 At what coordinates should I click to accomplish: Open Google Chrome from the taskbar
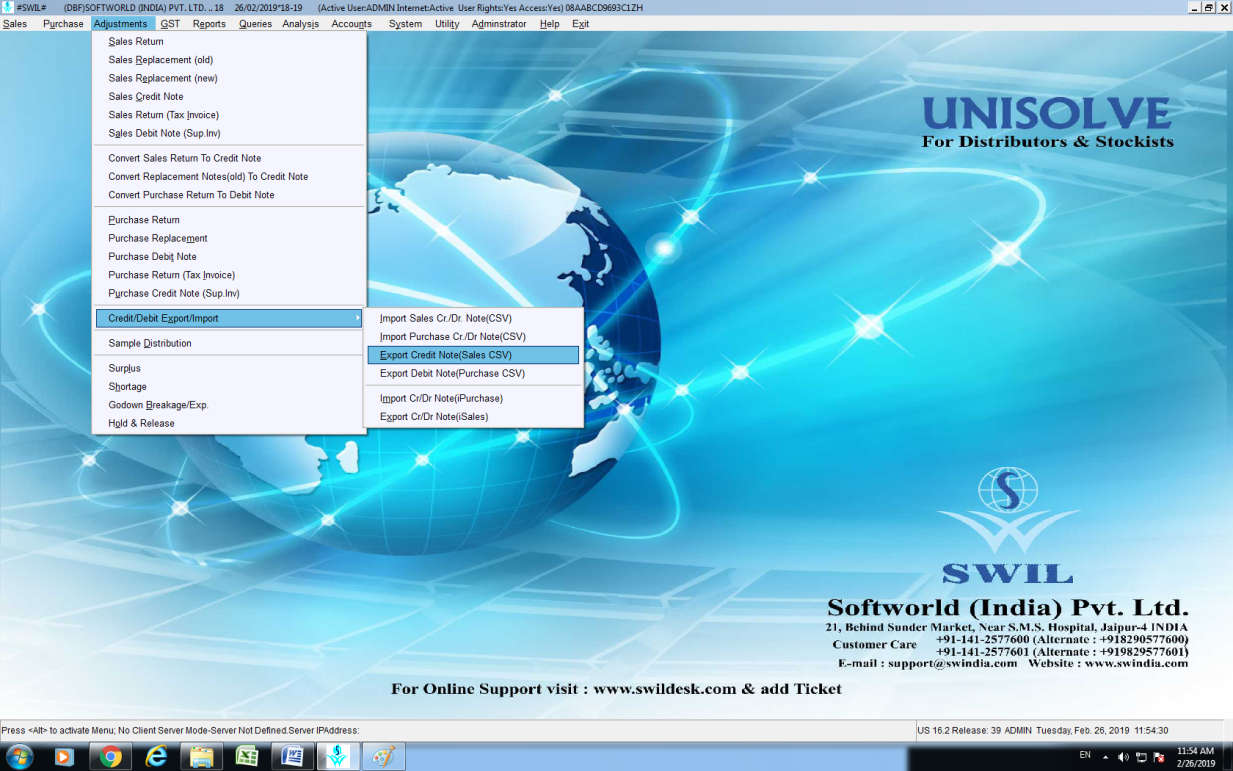coord(110,757)
